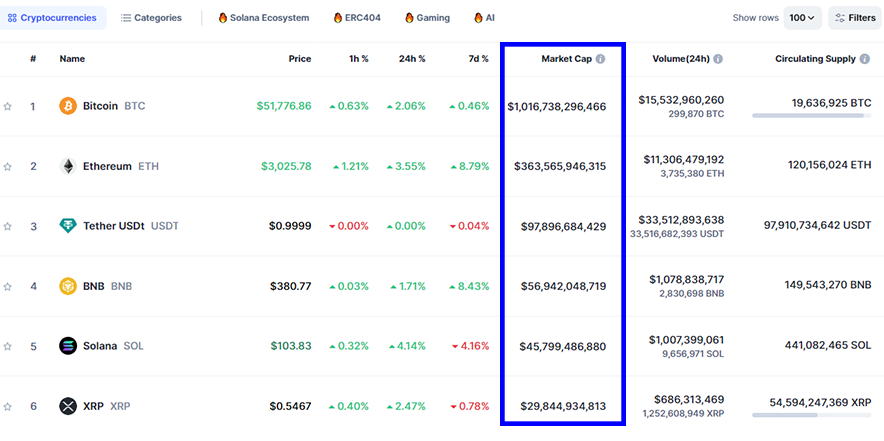884x441 pixels.
Task: Click the flame icon beside Gaming
Action: click(409, 18)
